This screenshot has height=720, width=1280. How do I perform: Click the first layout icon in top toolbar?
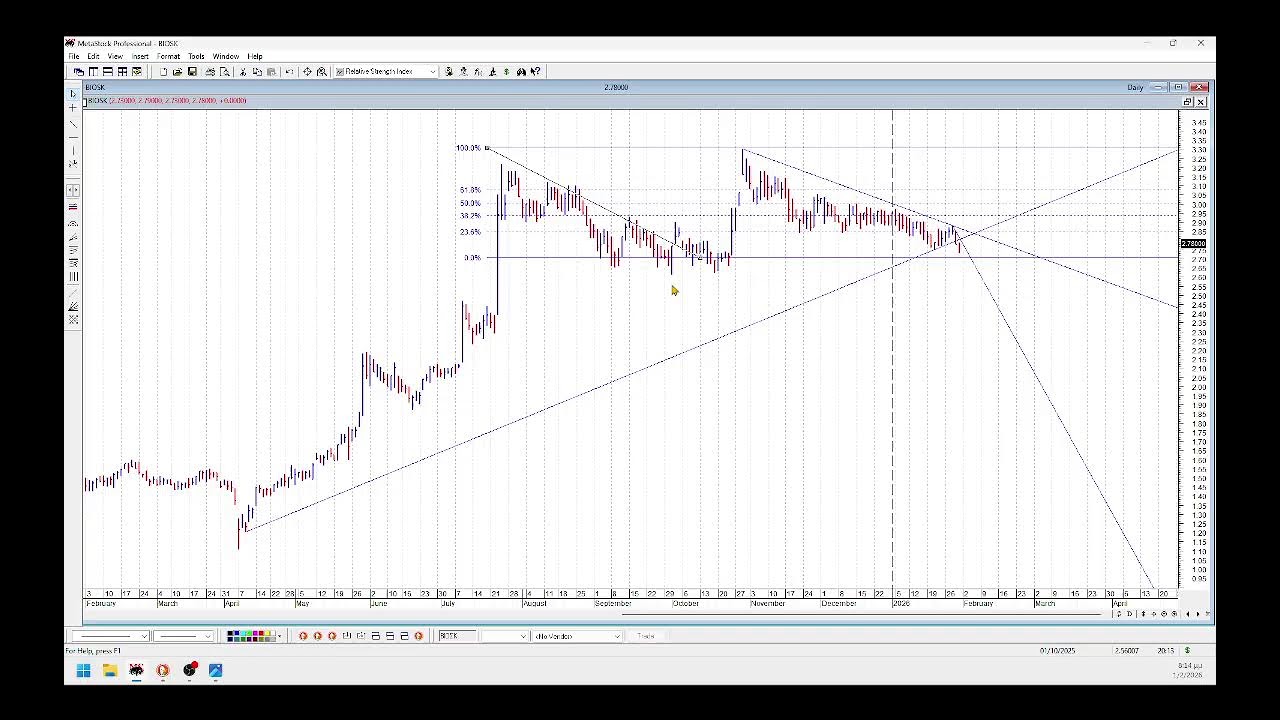tap(79, 72)
